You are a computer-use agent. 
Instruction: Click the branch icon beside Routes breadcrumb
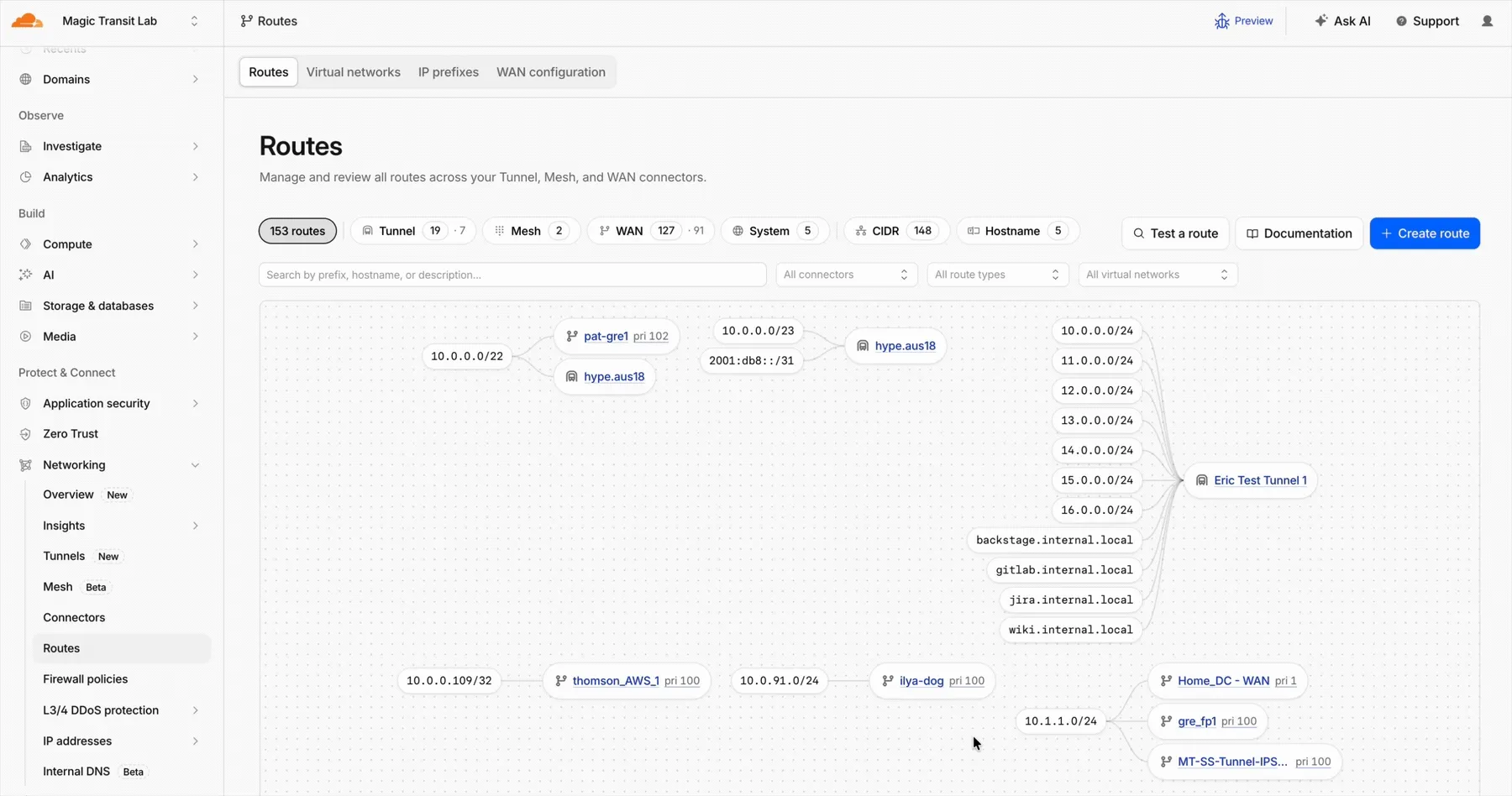[x=246, y=21]
